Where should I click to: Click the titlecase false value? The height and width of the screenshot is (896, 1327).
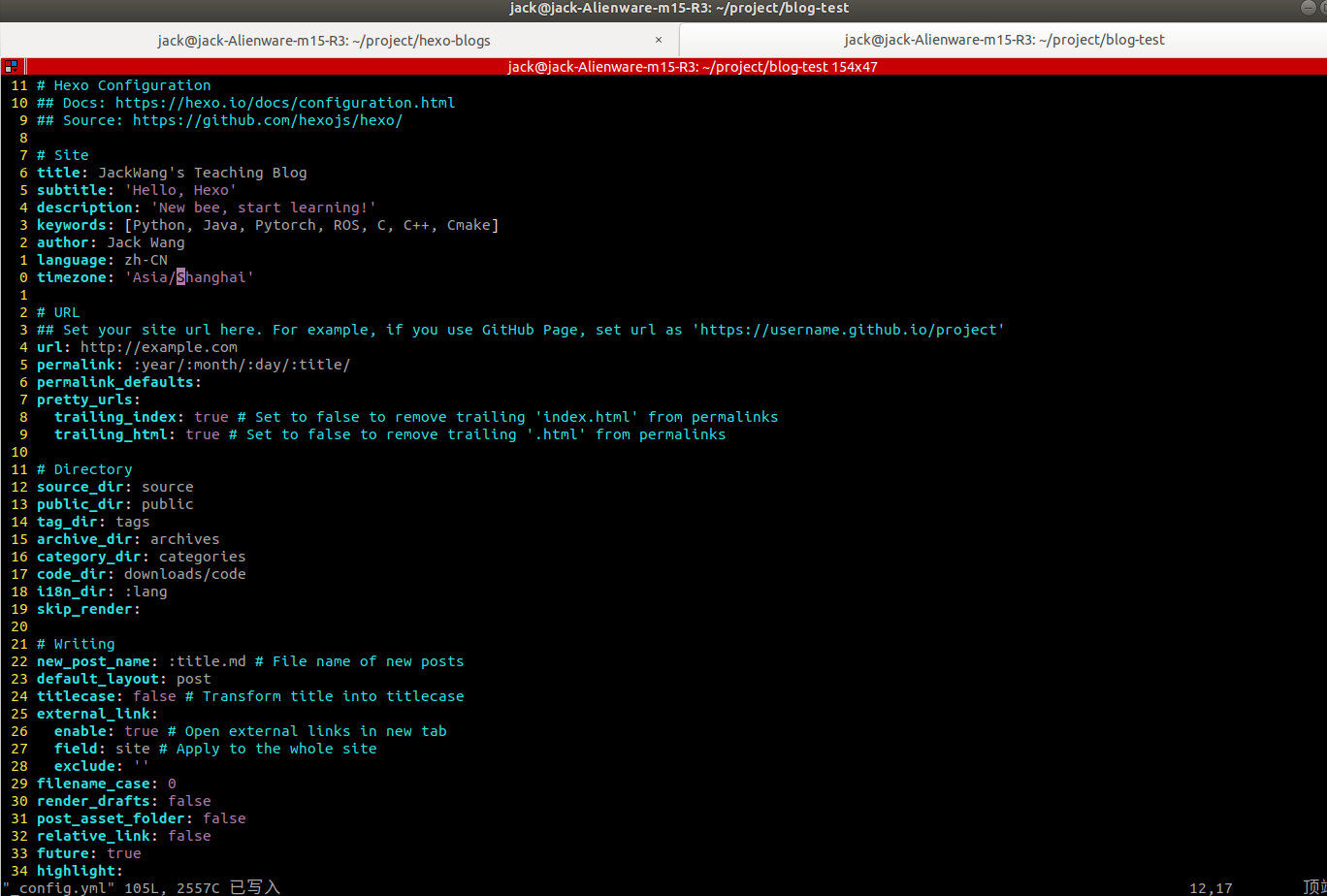154,696
